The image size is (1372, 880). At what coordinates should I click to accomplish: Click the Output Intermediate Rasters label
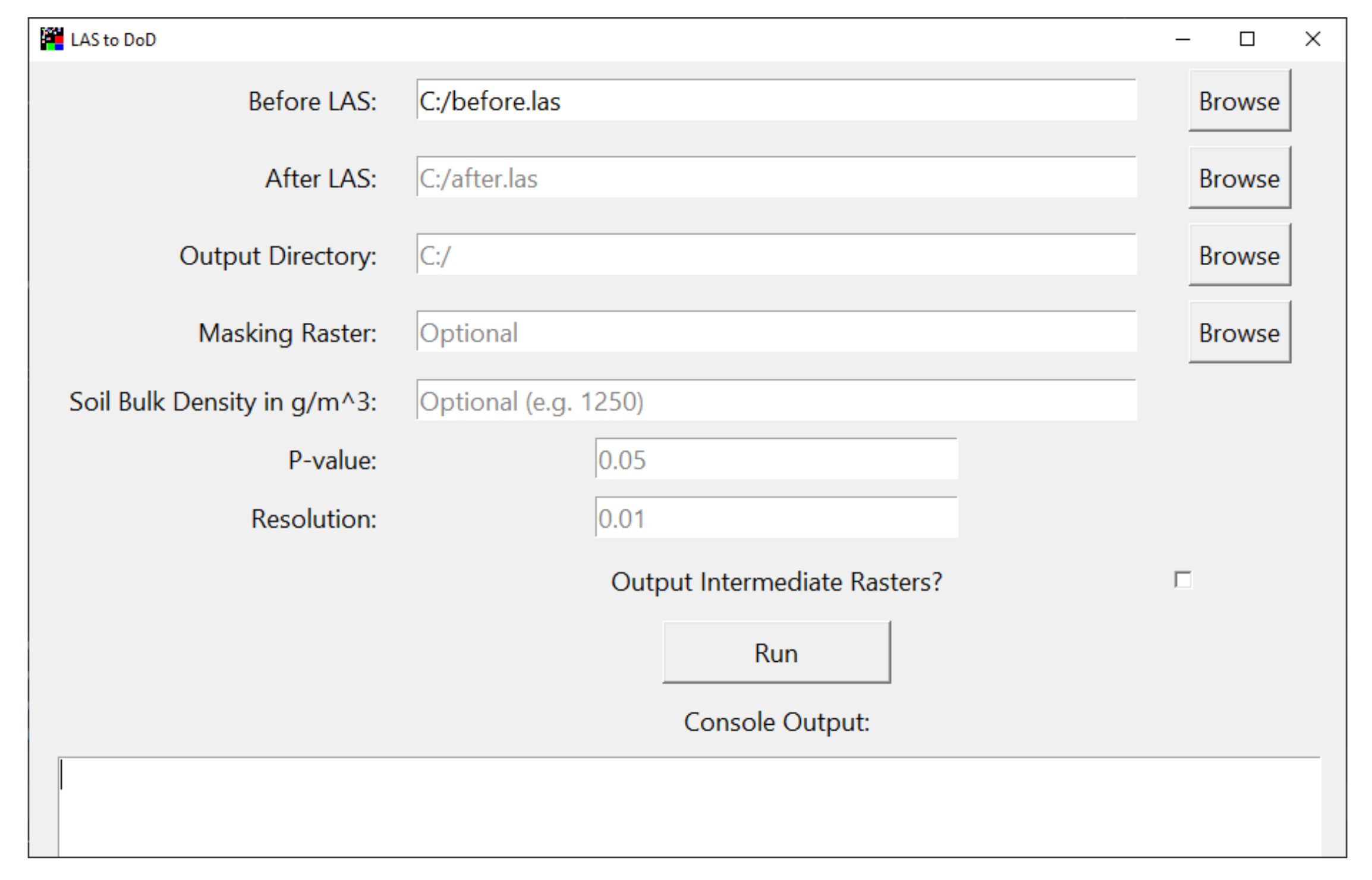click(776, 582)
